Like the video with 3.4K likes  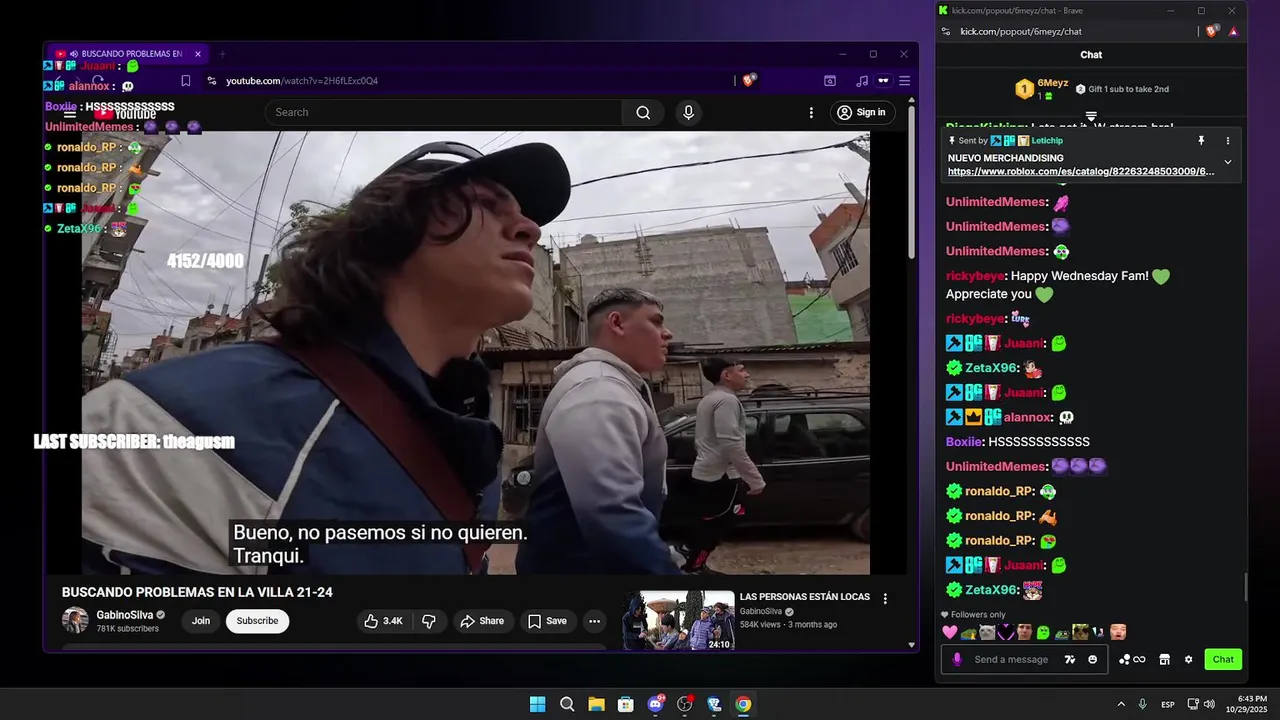(x=383, y=621)
